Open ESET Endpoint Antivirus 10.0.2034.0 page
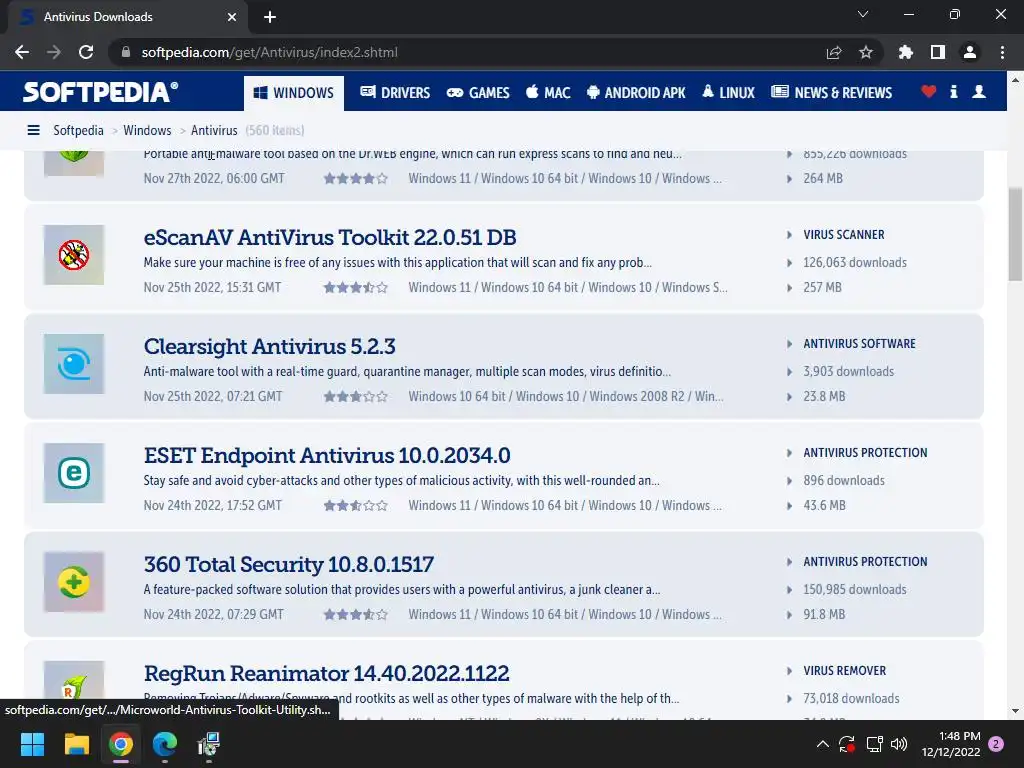The image size is (1024, 768). point(327,455)
